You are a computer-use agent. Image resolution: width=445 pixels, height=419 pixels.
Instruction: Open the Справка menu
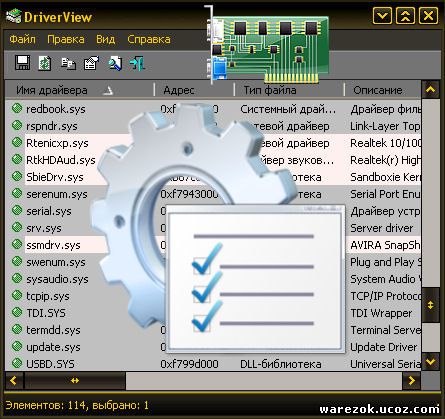tap(149, 39)
